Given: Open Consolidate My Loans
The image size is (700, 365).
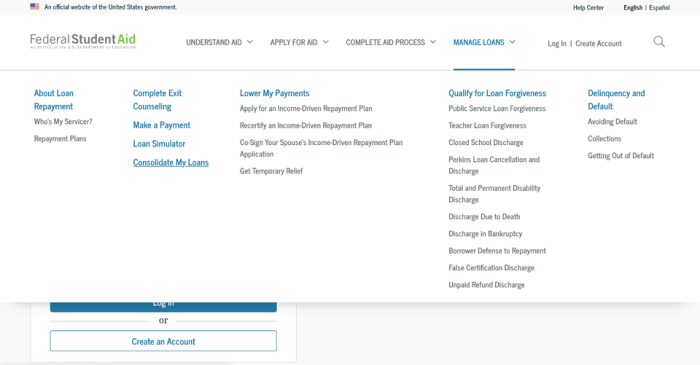Looking at the screenshot, I should [171, 162].
